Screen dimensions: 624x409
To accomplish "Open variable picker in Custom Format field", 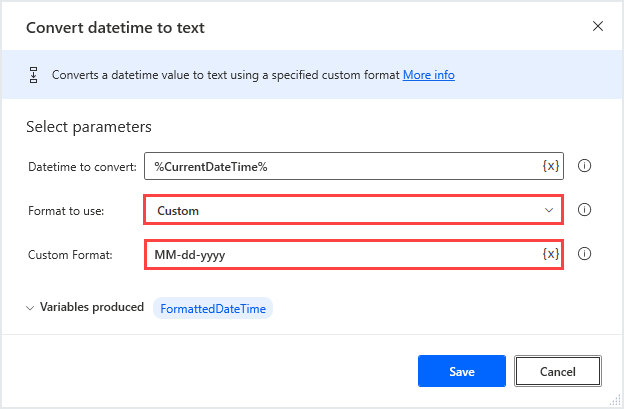I will pos(549,254).
